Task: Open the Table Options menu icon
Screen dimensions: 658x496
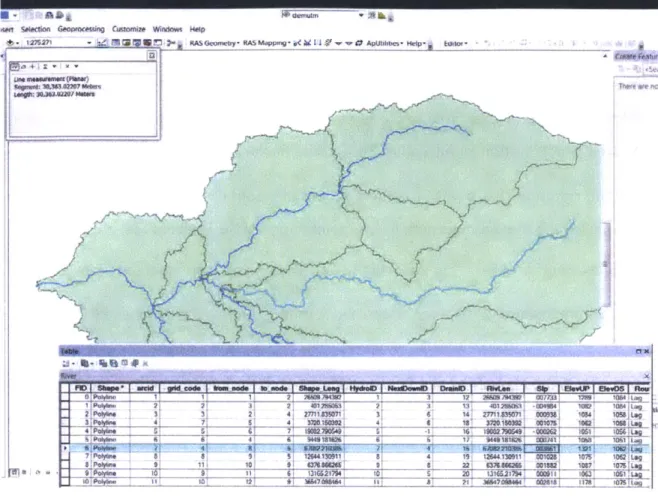Action: [x=68, y=363]
